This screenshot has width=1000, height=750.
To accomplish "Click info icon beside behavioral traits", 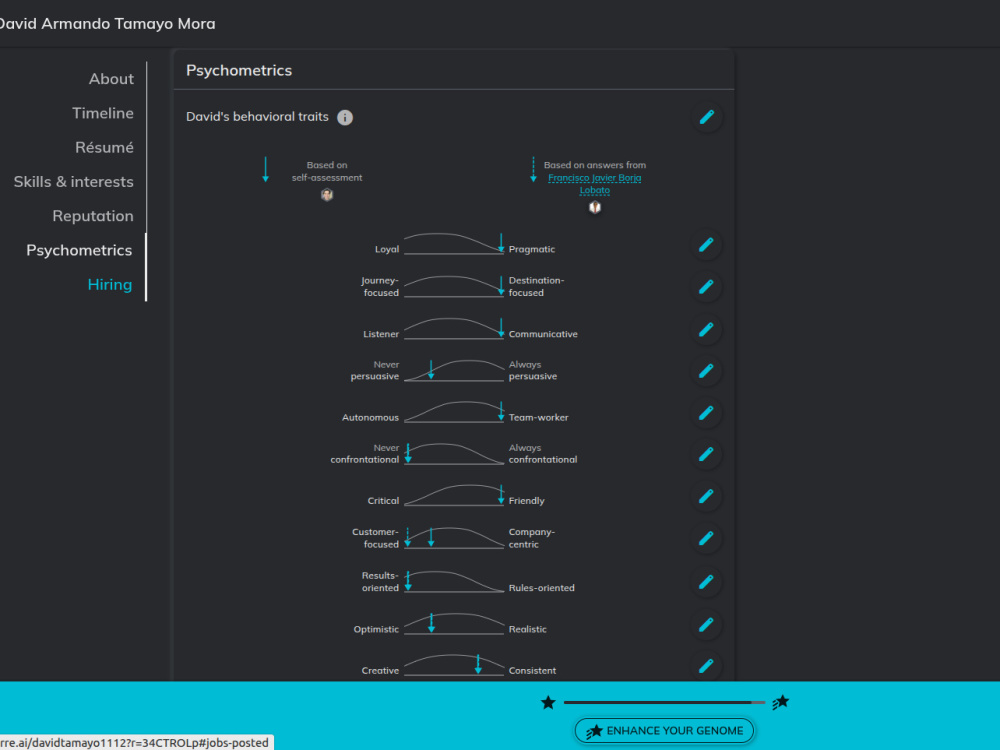I will [x=345, y=117].
